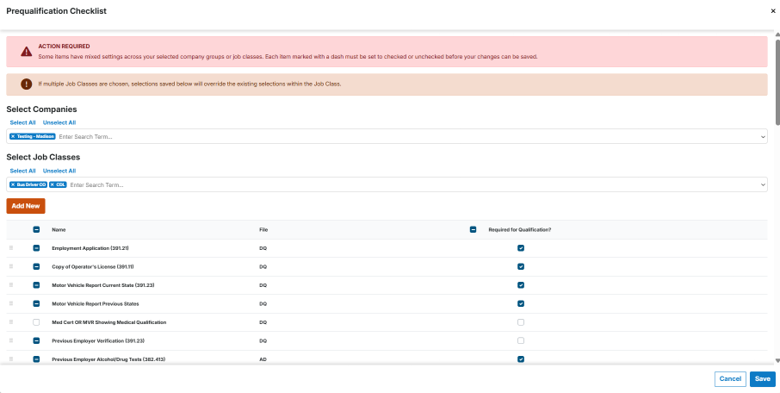The height and width of the screenshot is (393, 780).
Task: Select Previous Employer Verification (391.23) name
Action: click(98, 341)
